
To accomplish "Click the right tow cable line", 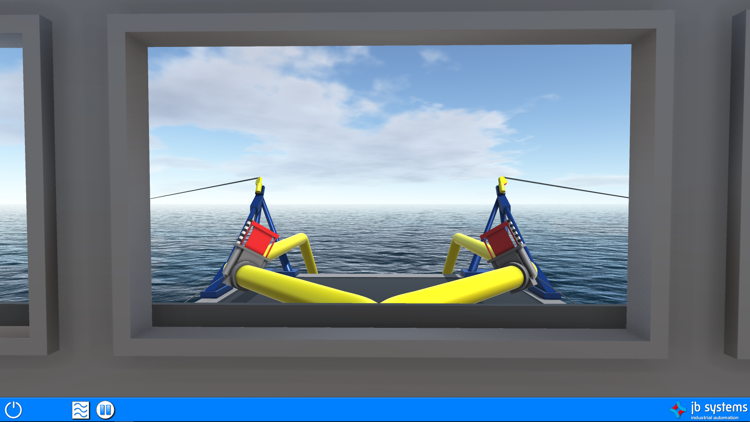I will click(x=570, y=188).
